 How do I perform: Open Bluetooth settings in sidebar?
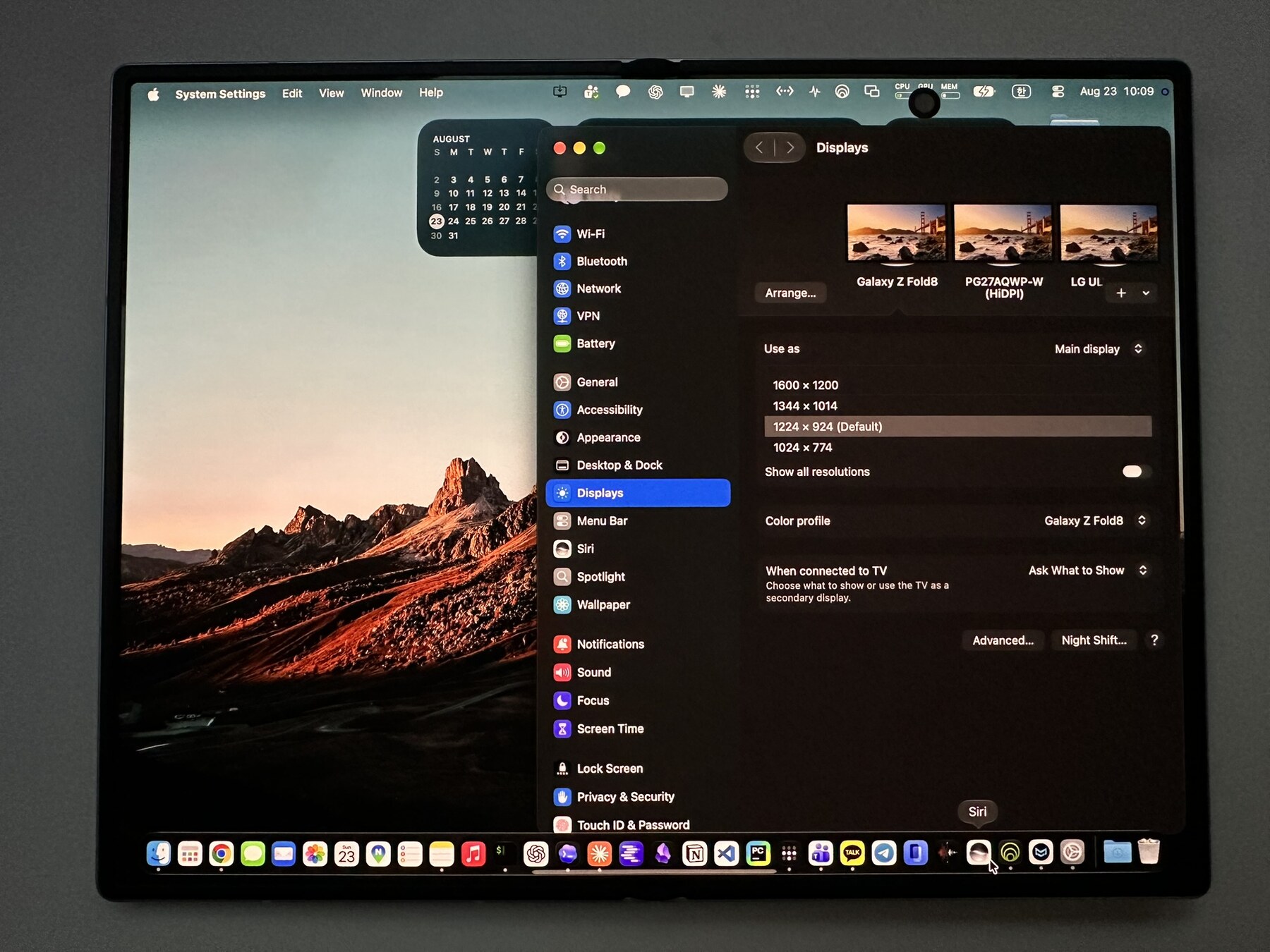[638, 262]
